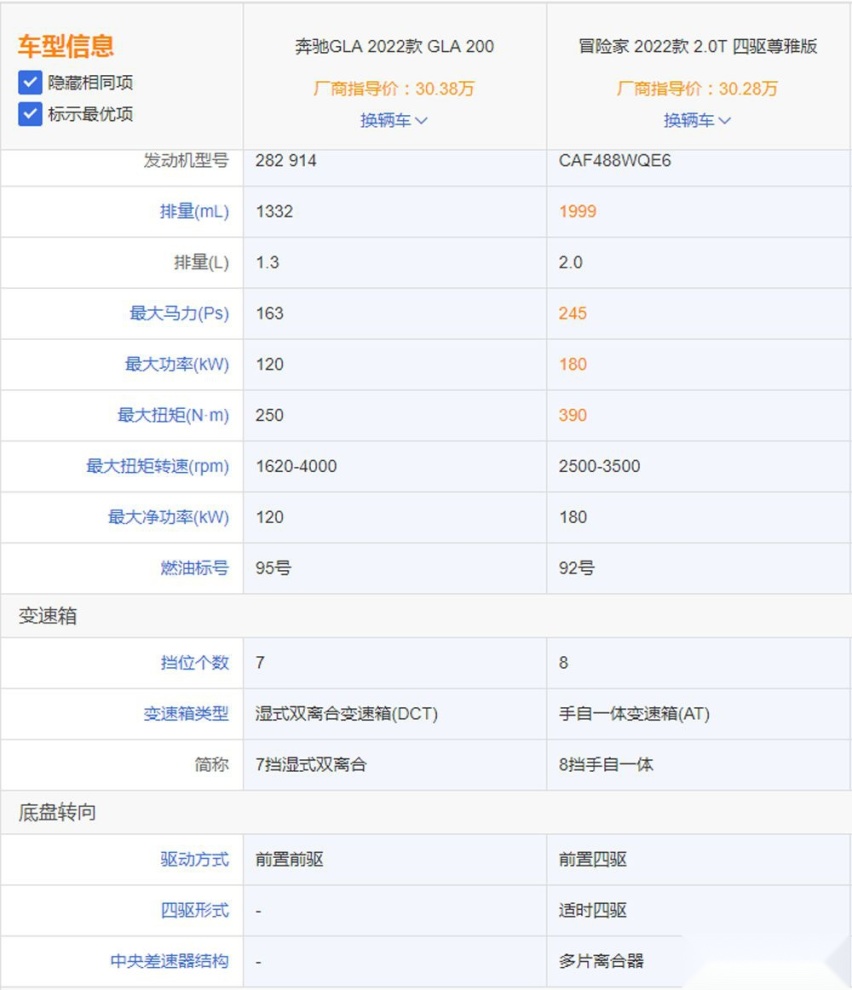Select horsepower value 163
Image resolution: width=852 pixels, height=990 pixels.
(270, 313)
